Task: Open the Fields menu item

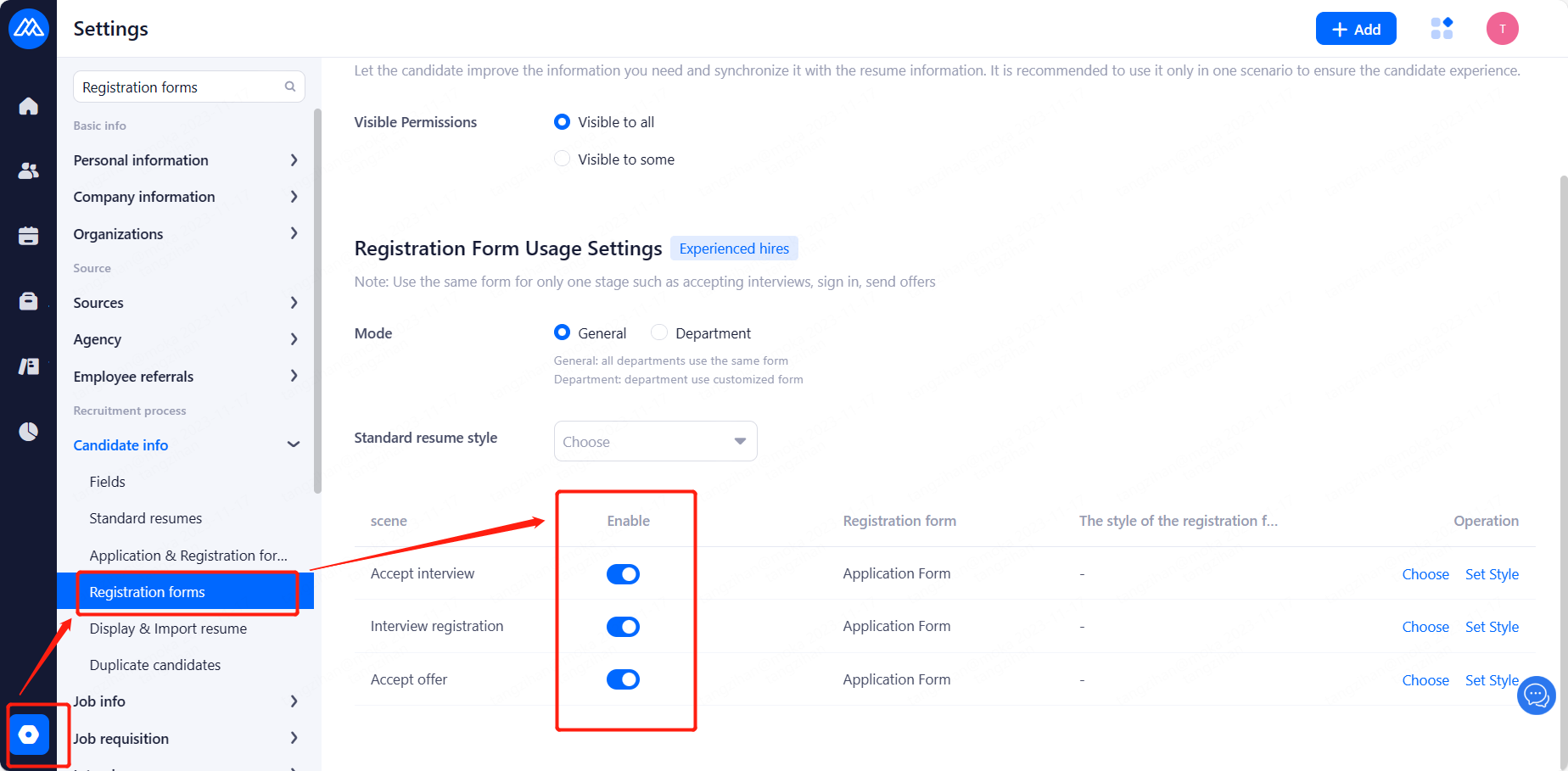Action: (x=107, y=482)
